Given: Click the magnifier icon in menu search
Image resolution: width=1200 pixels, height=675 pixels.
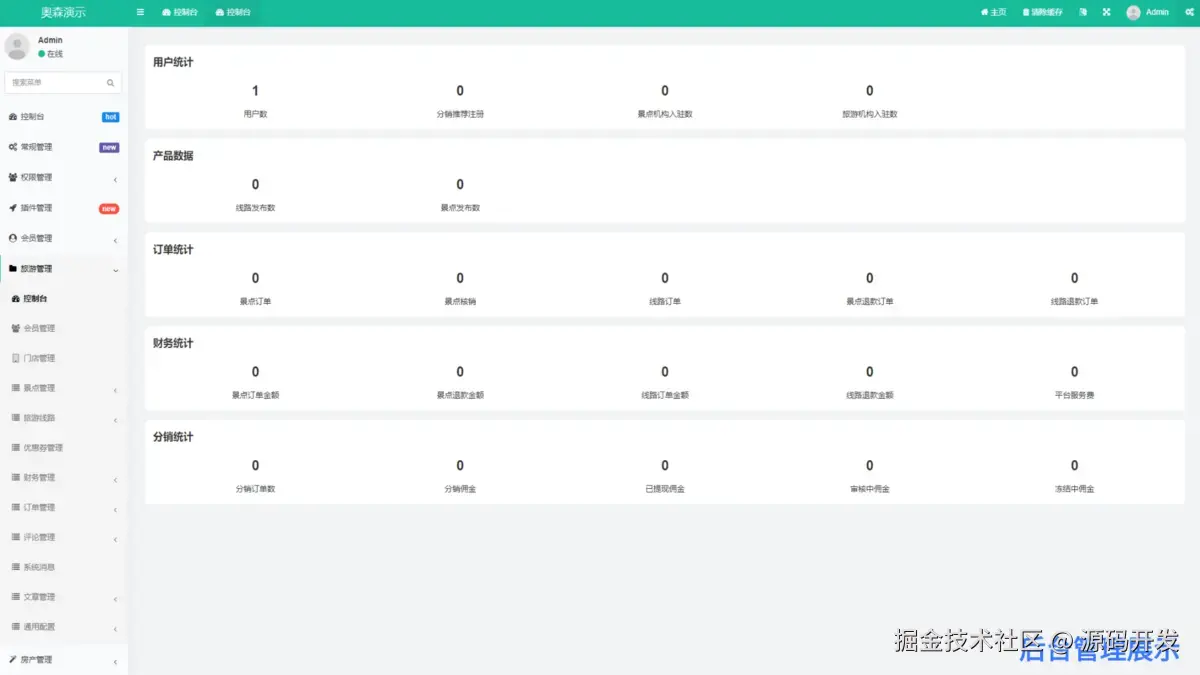Looking at the screenshot, I should 110,83.
